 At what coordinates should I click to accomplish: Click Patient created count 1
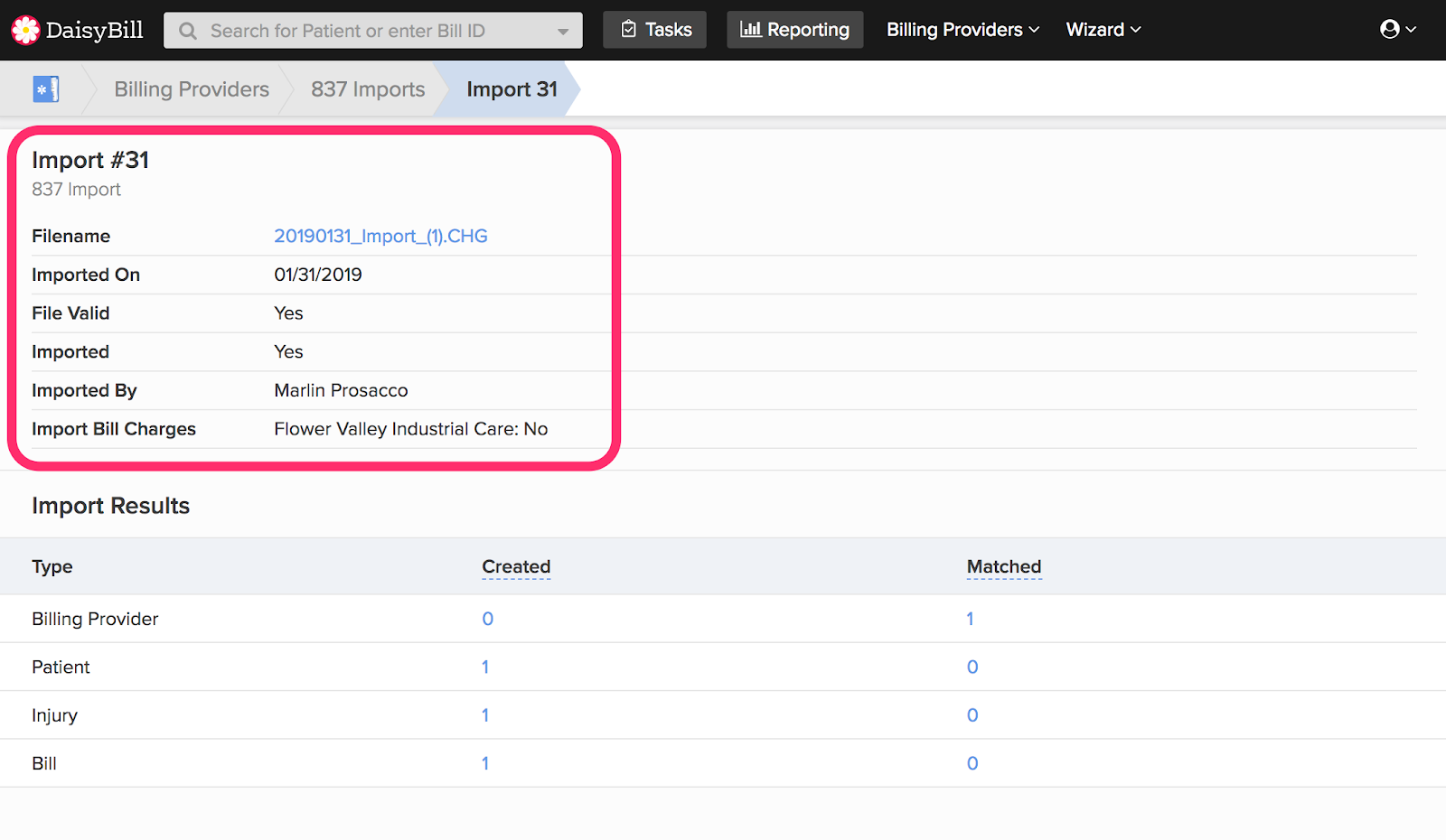point(485,667)
